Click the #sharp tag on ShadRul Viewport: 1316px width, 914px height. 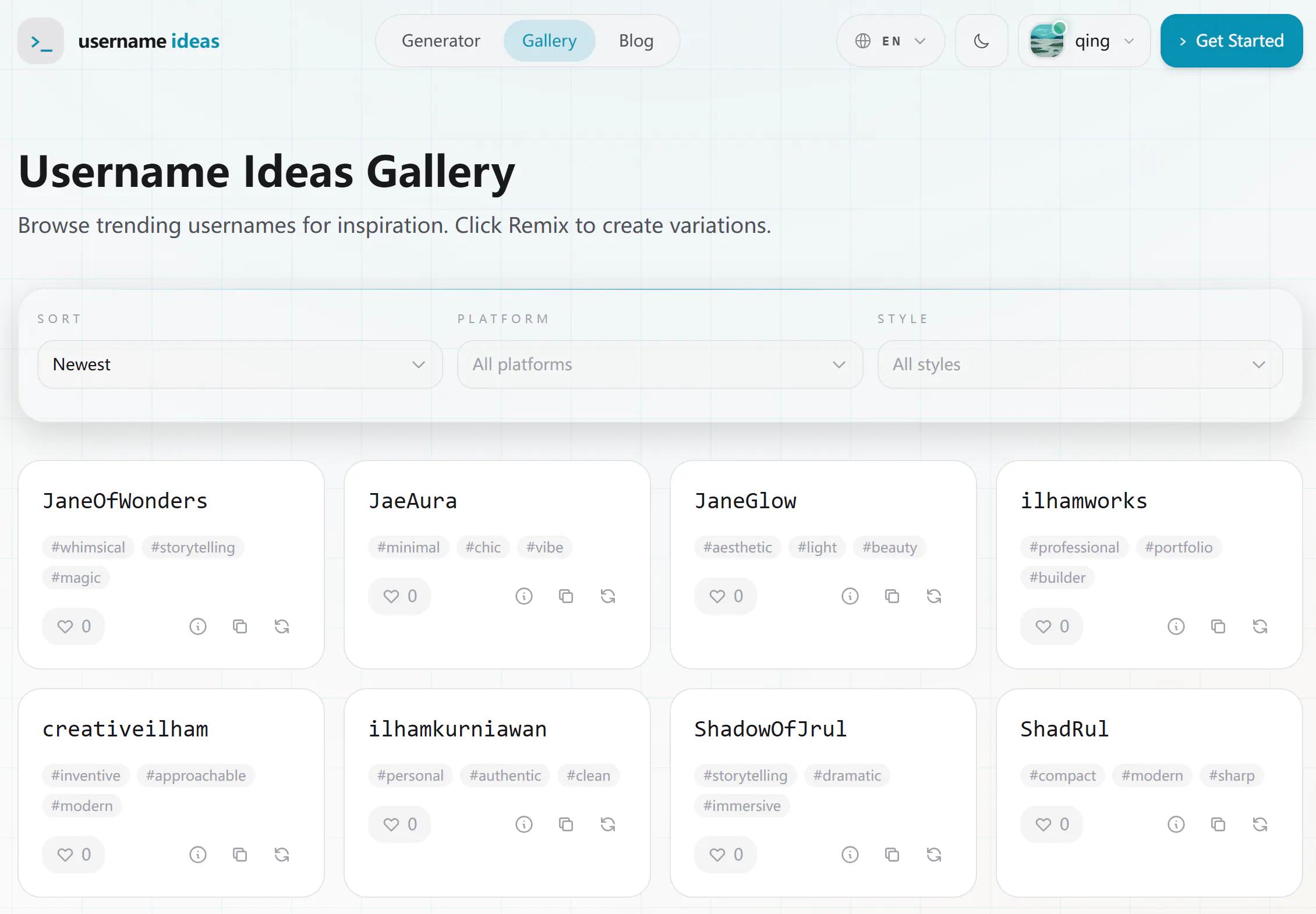pos(1232,775)
